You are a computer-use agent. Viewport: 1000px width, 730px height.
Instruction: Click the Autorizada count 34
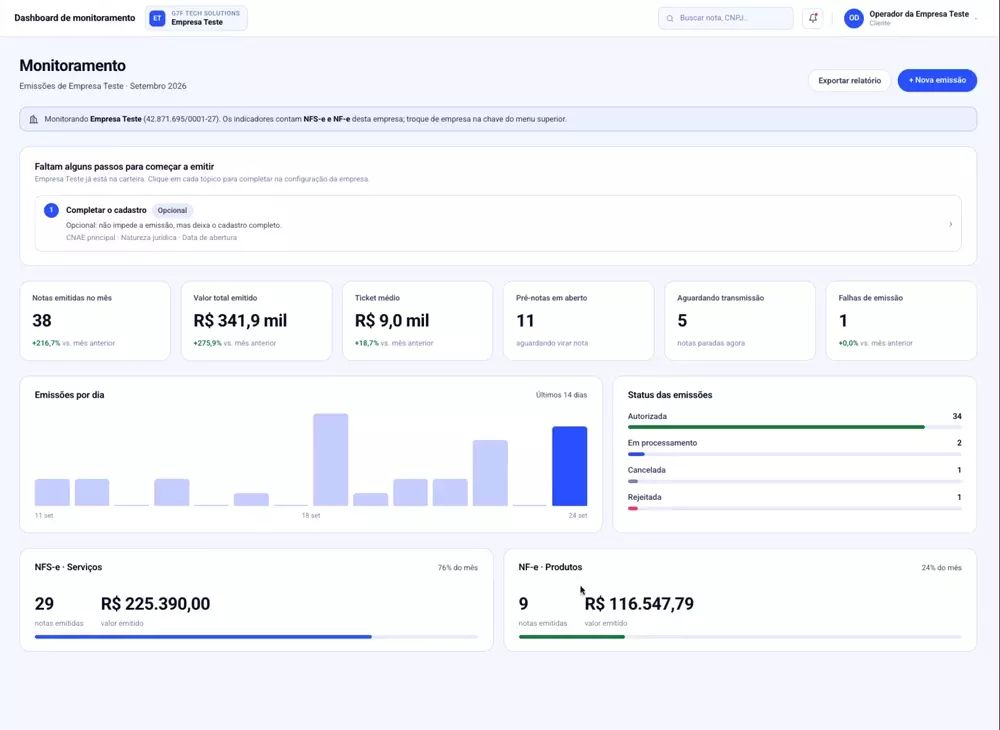coord(957,416)
